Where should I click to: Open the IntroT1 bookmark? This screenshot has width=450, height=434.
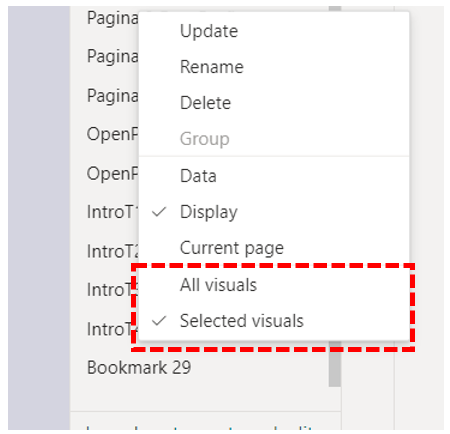pos(113,212)
